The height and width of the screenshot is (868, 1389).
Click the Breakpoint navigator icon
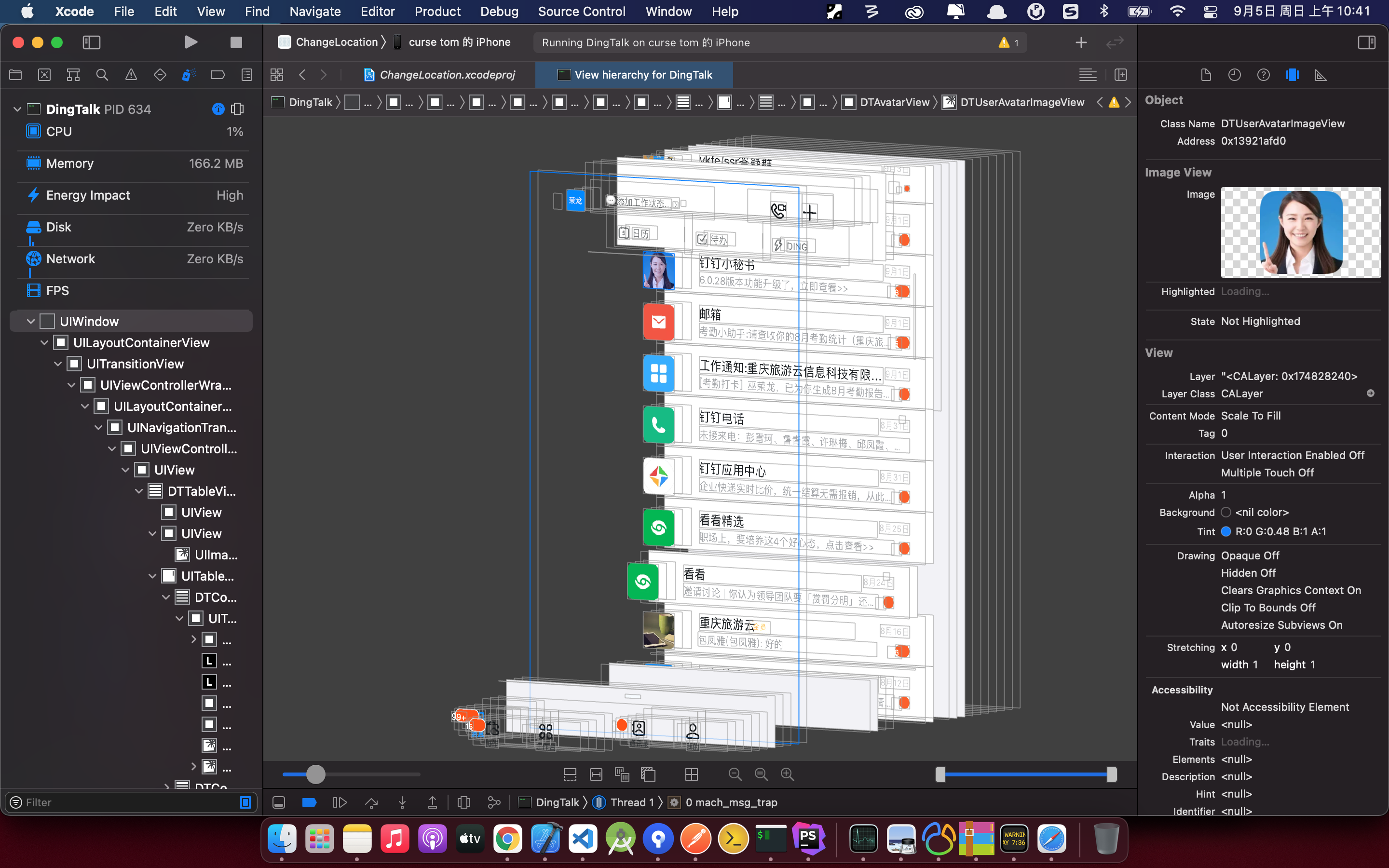click(x=218, y=75)
